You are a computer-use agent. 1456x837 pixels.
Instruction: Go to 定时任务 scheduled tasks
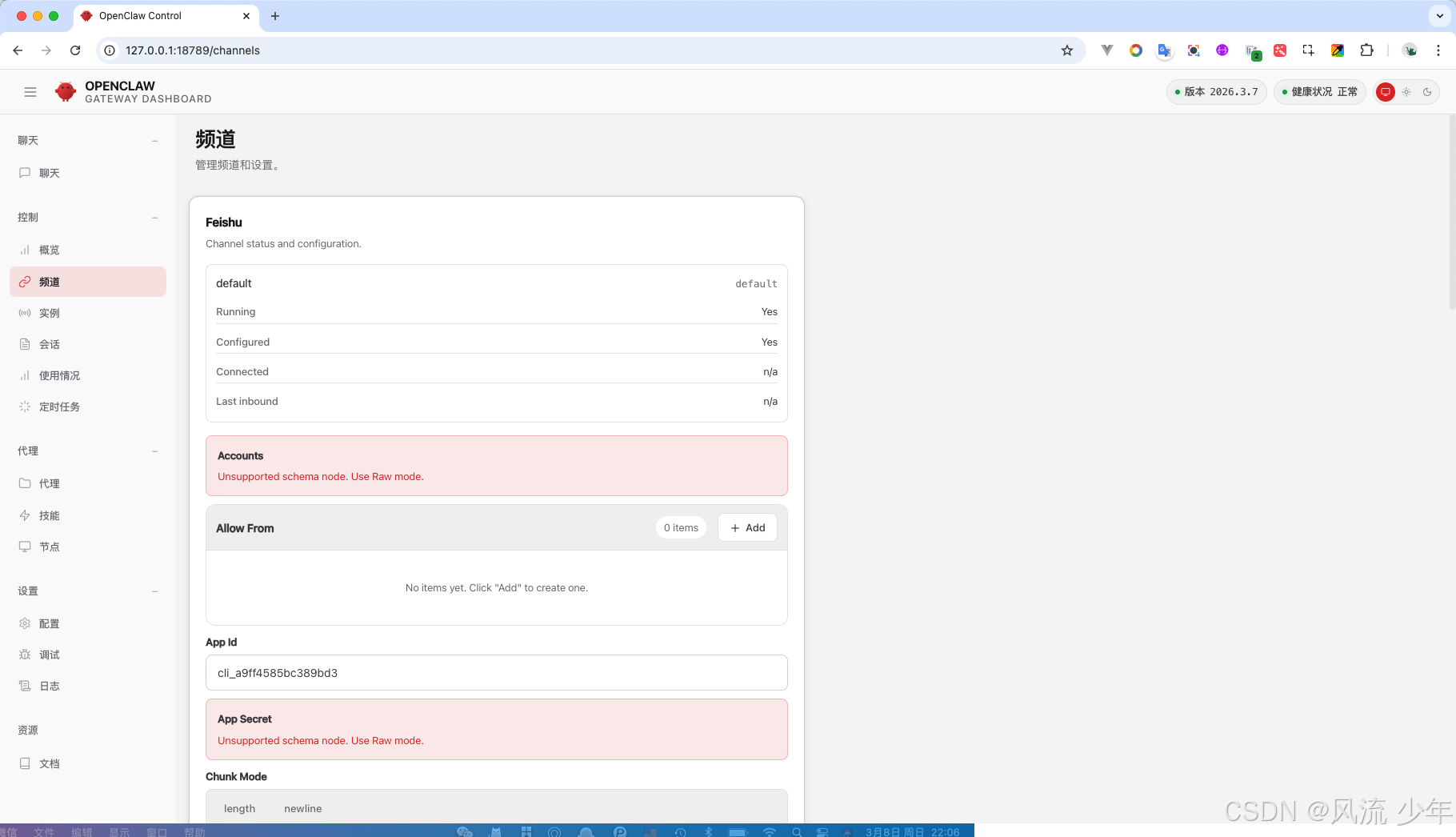click(59, 406)
